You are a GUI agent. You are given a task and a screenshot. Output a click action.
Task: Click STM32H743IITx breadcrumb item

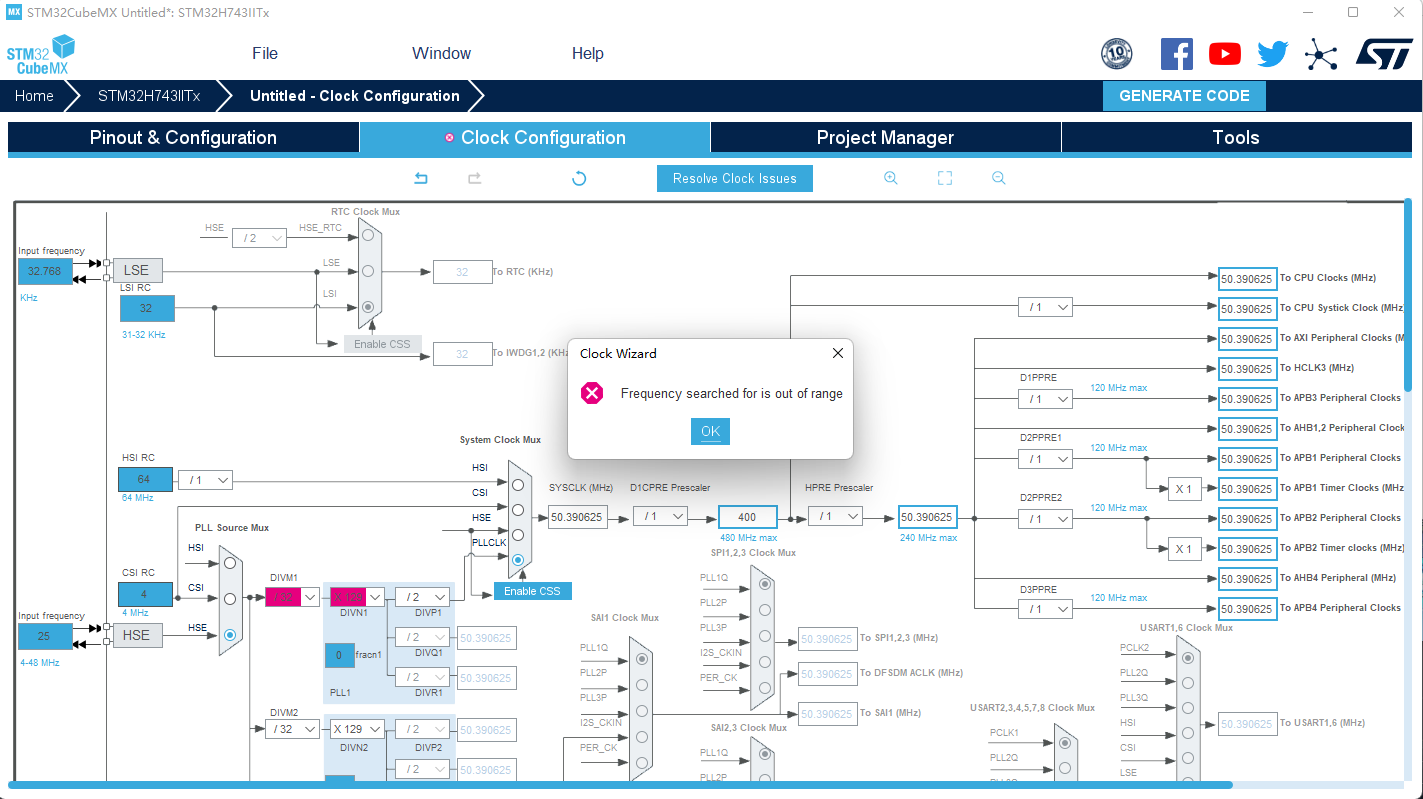coord(149,96)
